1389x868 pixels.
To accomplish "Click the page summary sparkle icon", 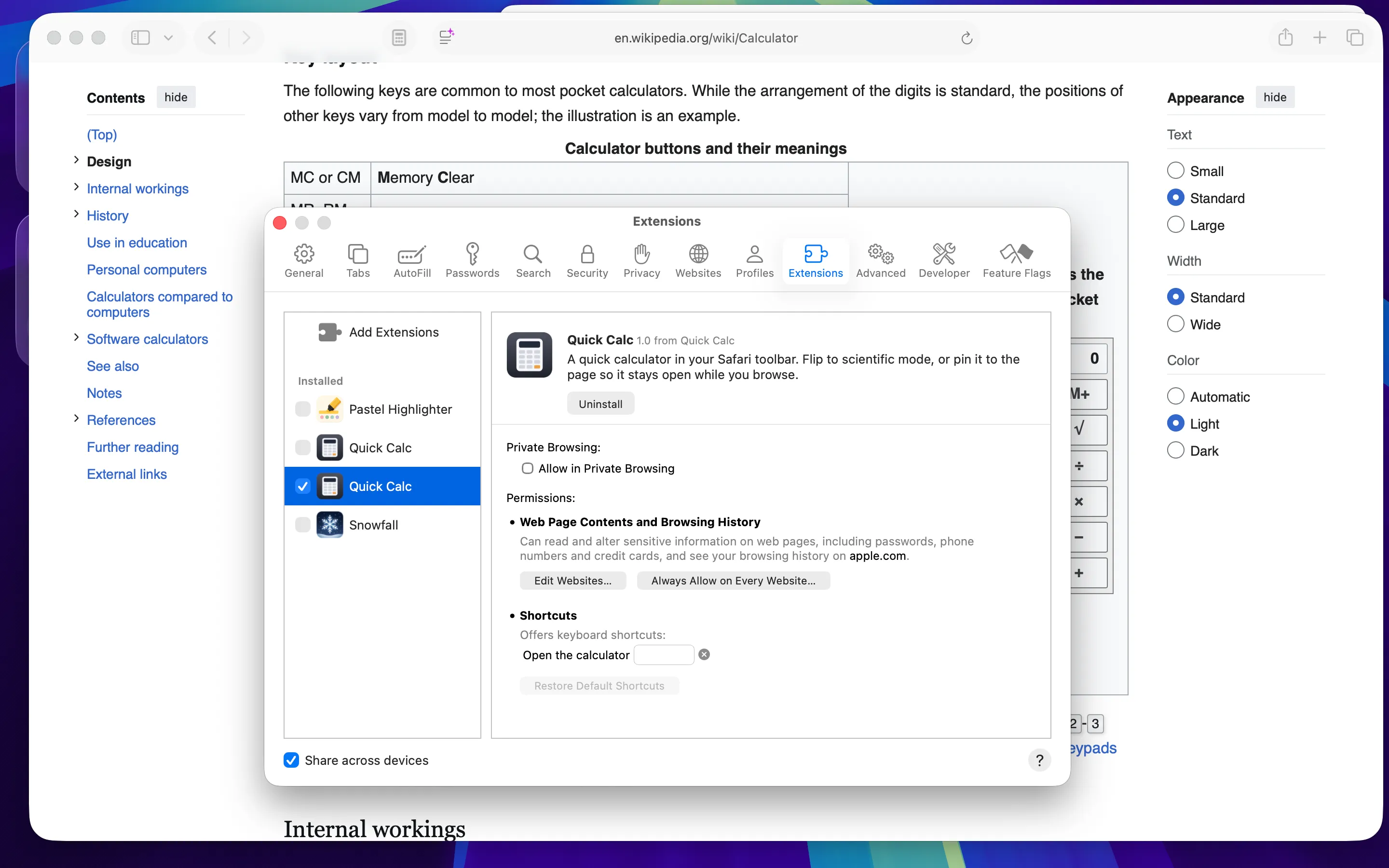I will [446, 37].
